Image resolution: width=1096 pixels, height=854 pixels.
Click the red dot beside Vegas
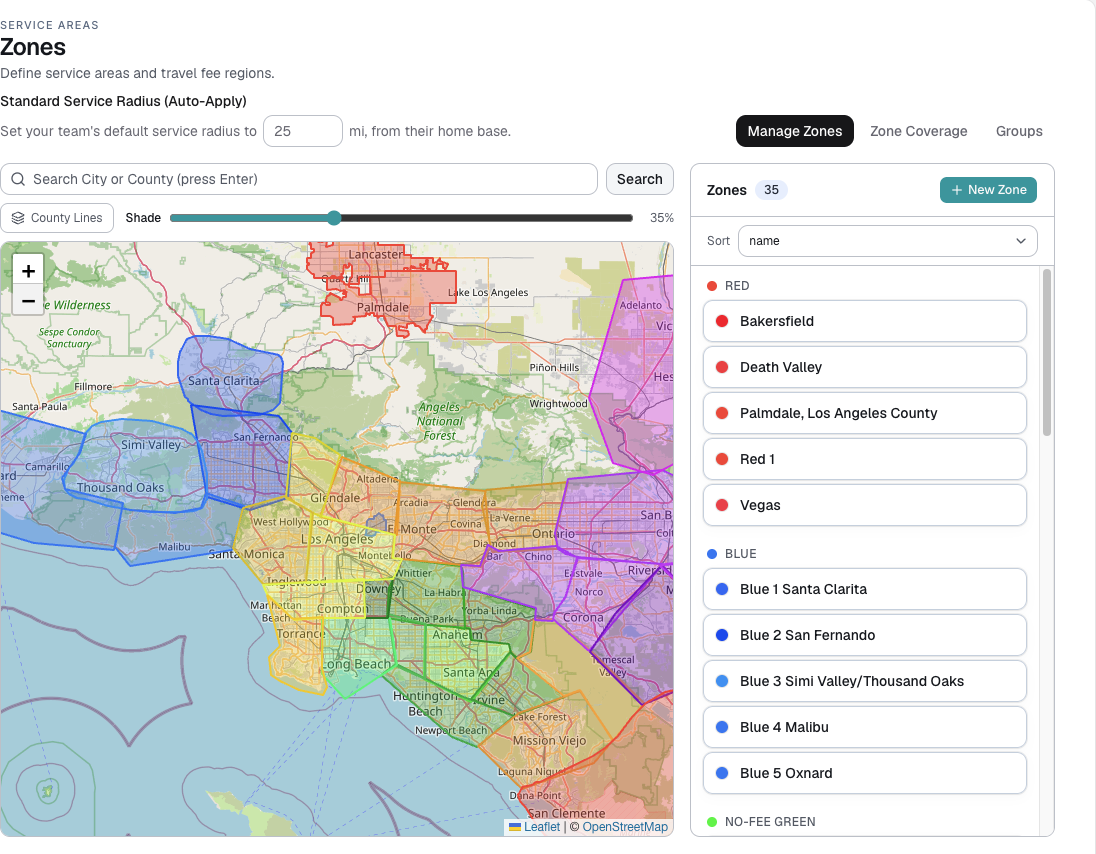pyautogui.click(x=722, y=505)
